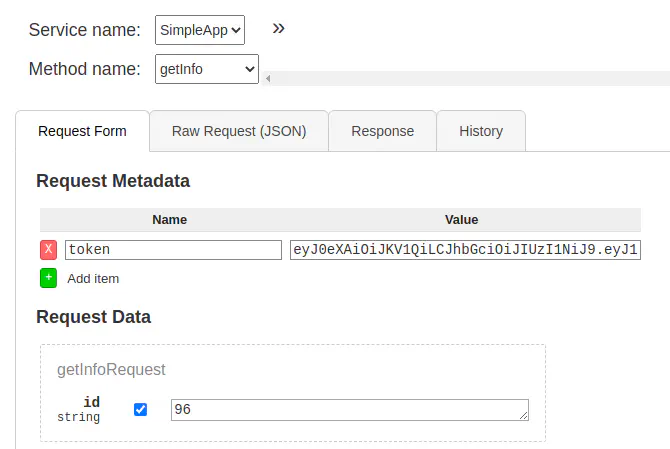
Task: Open the Service name dropdown
Action: click(x=200, y=30)
